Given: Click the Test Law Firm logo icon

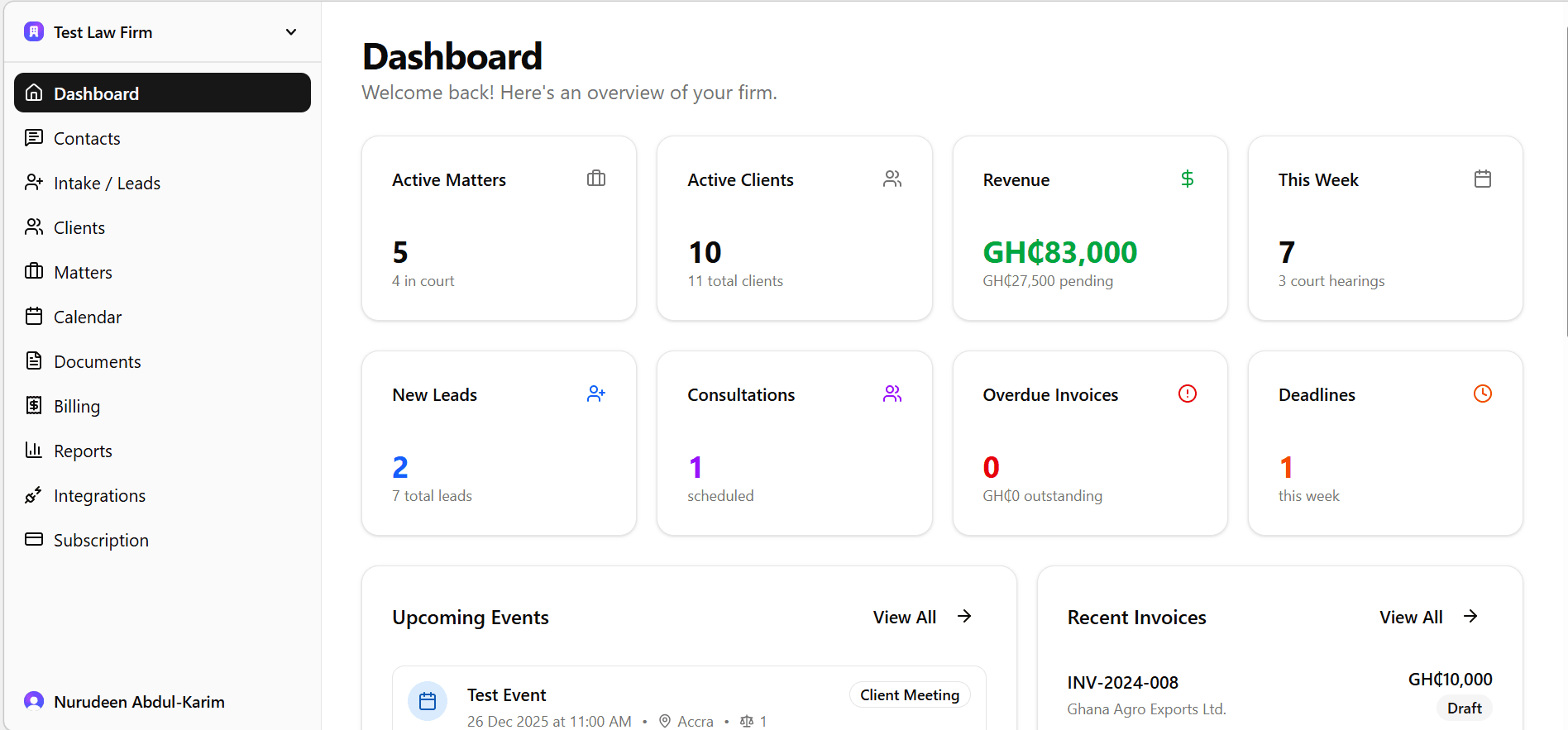Looking at the screenshot, I should click(x=34, y=32).
